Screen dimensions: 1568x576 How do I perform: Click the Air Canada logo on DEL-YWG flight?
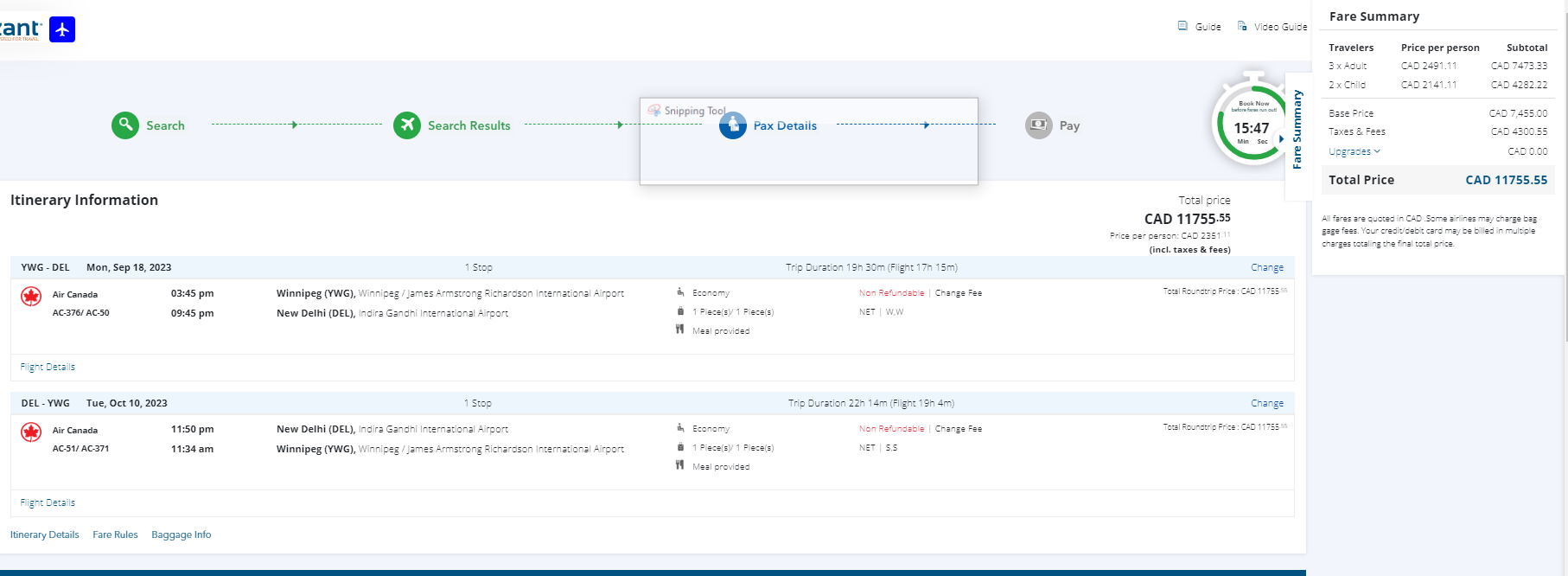(x=31, y=432)
